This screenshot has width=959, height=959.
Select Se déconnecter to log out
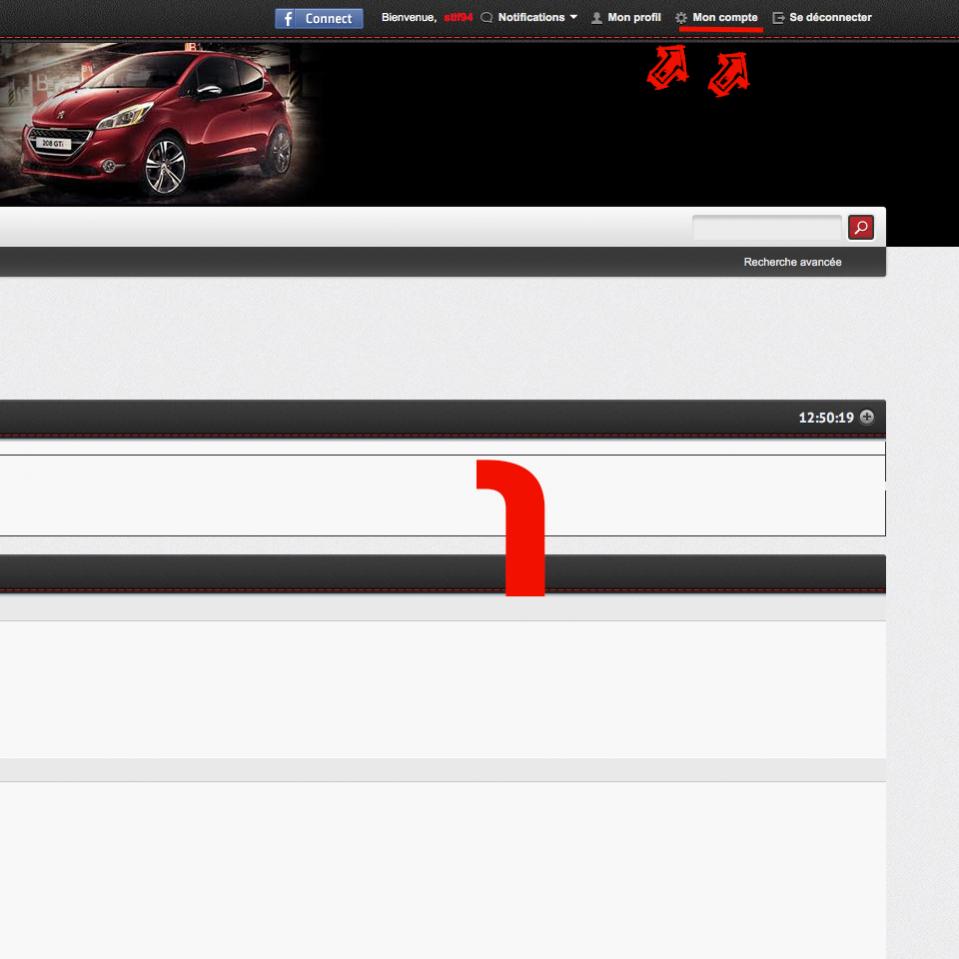(x=830, y=18)
